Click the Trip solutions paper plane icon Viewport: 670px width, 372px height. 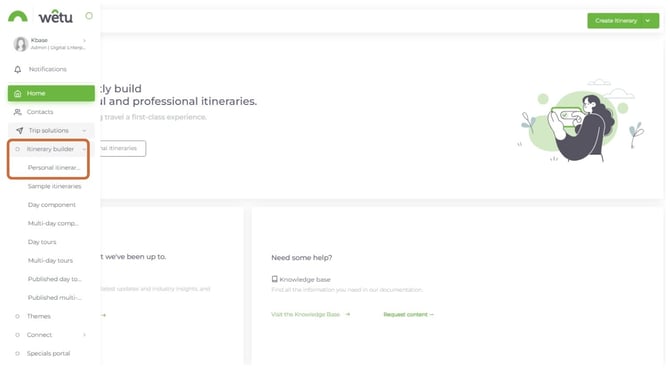coord(20,130)
